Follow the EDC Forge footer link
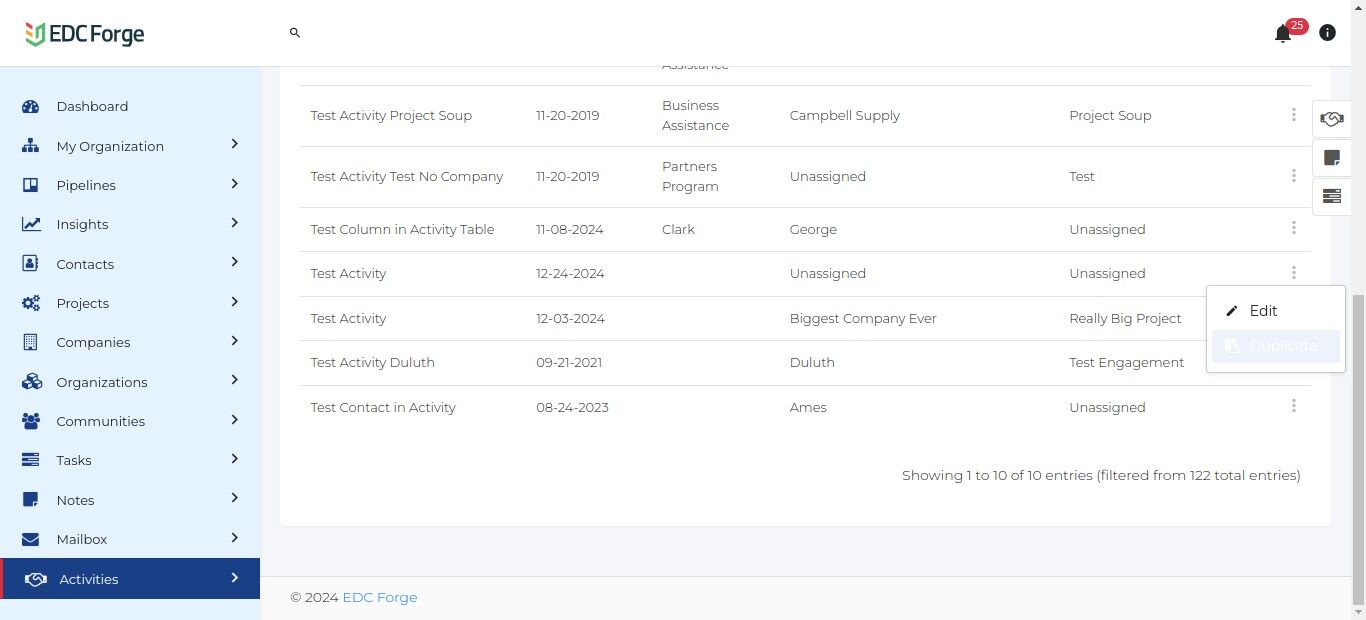The image size is (1366, 620). [x=379, y=598]
